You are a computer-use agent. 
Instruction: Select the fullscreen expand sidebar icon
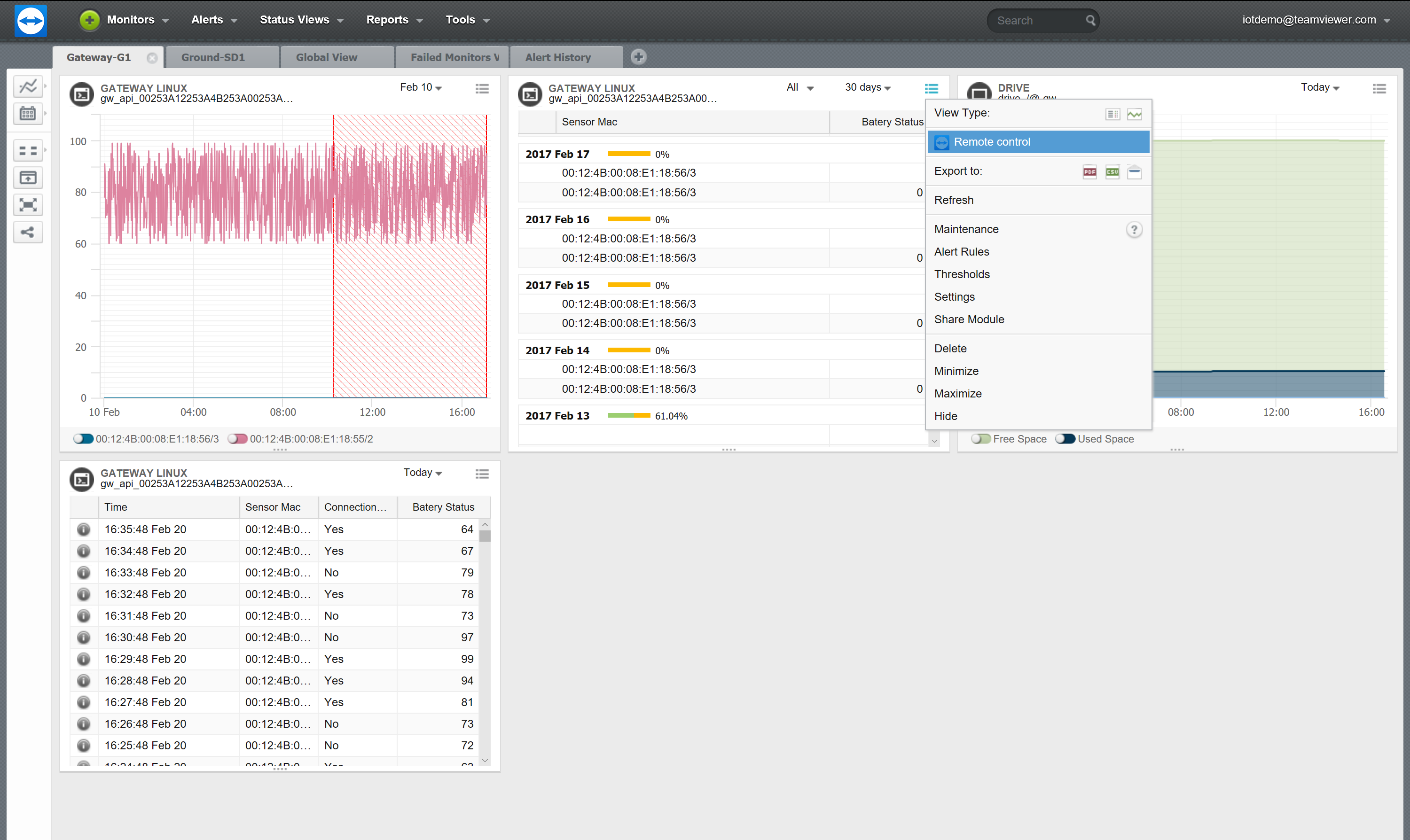[28, 204]
